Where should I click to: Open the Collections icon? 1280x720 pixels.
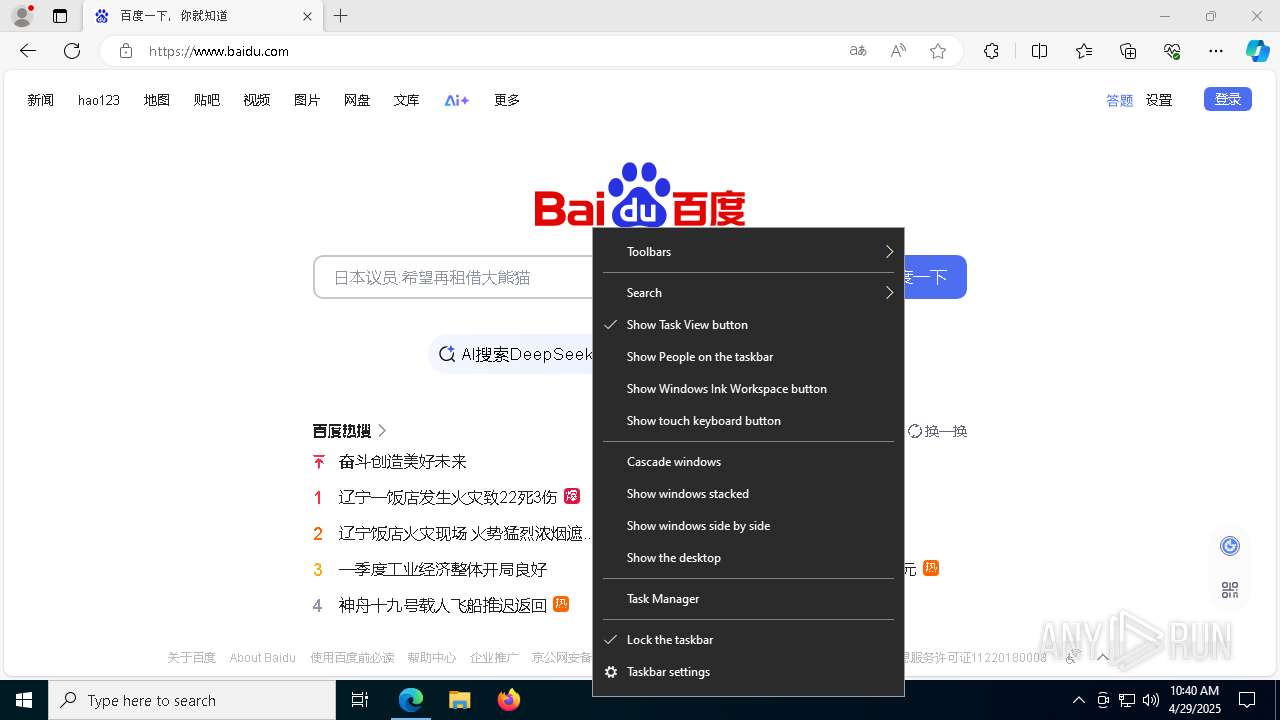point(1128,51)
